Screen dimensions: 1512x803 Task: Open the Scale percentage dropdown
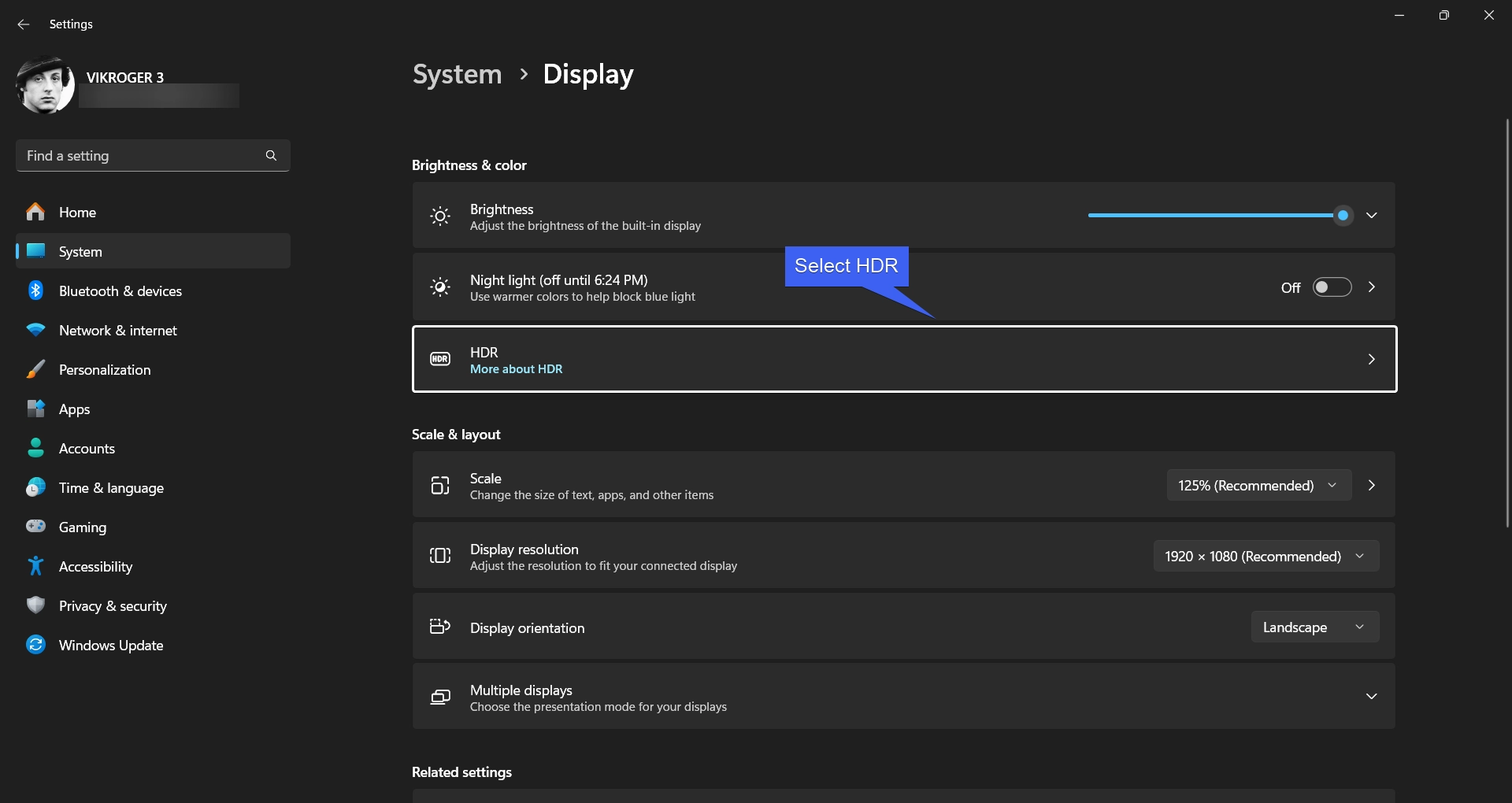pos(1258,485)
